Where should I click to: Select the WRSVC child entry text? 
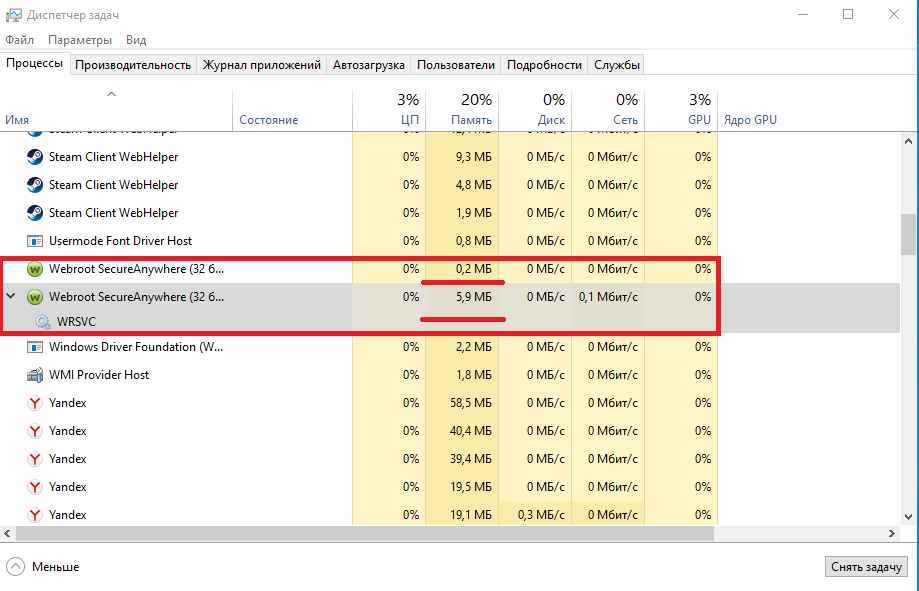pyautogui.click(x=76, y=322)
